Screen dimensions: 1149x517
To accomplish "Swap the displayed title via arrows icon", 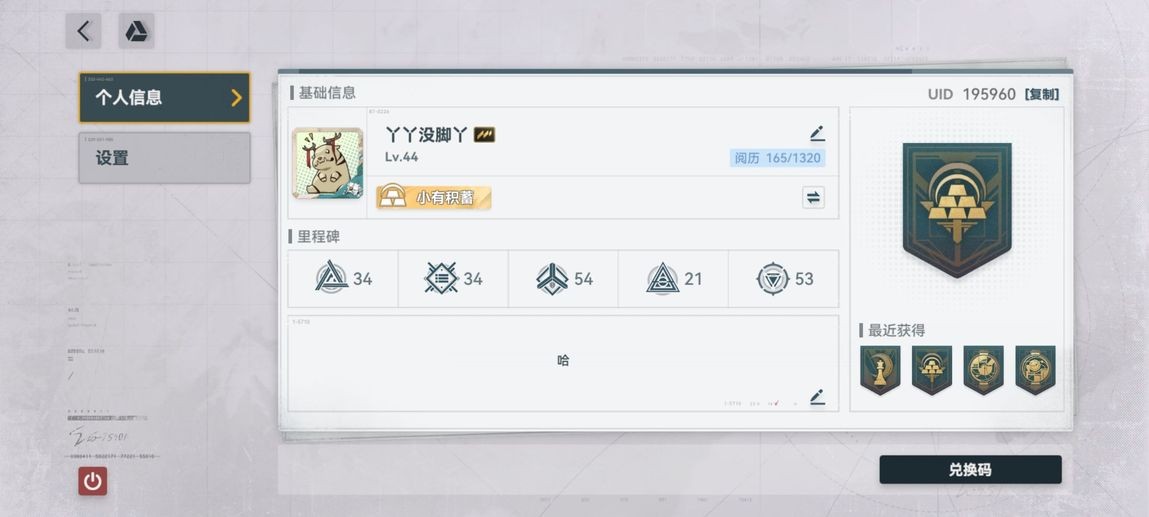I will (813, 197).
